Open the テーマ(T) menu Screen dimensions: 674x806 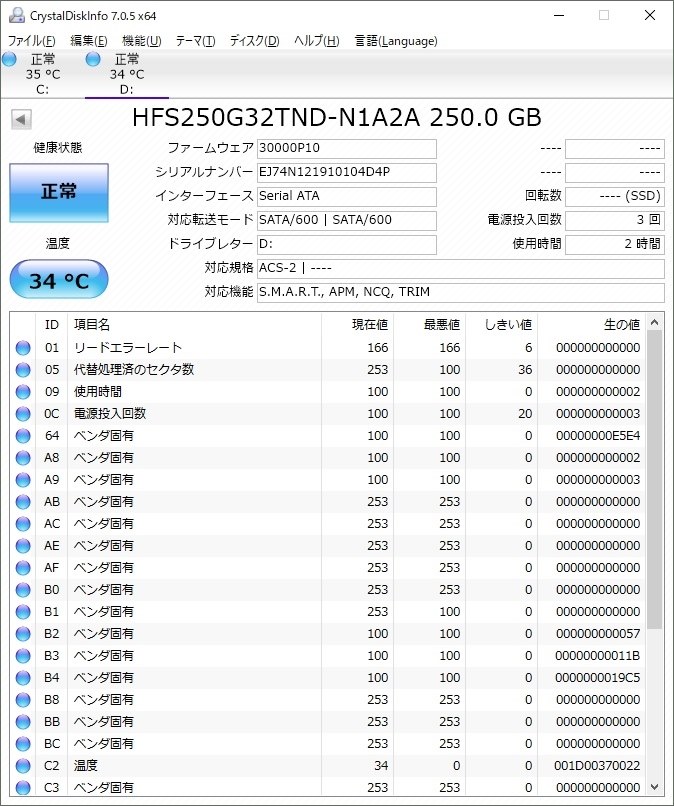(195, 41)
